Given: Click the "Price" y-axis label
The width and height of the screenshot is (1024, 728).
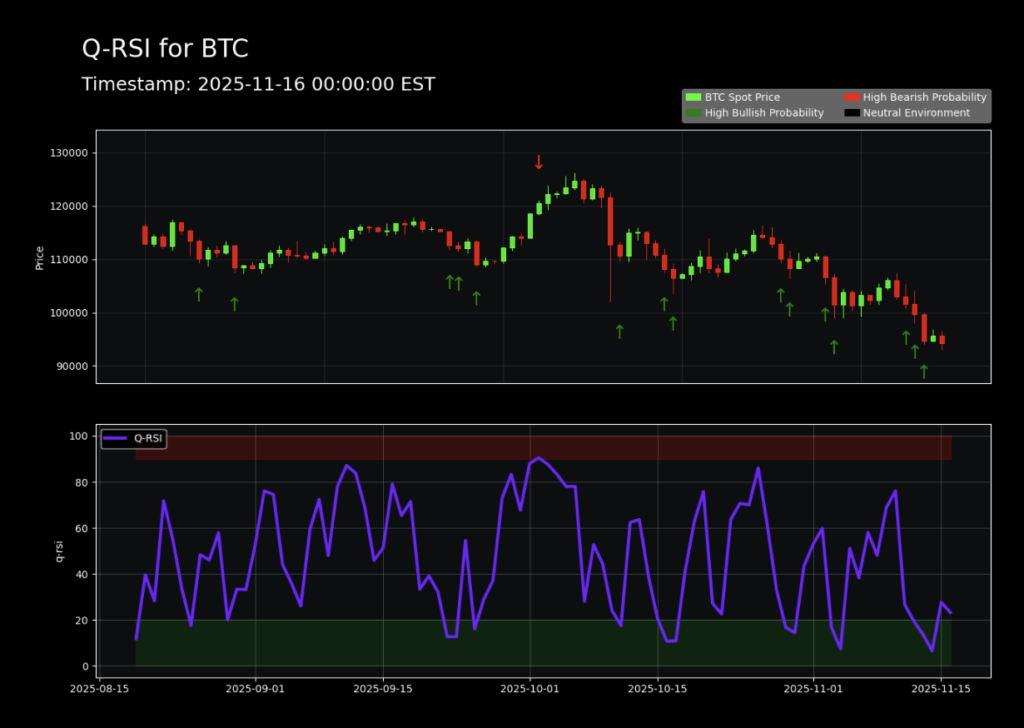Looking at the screenshot, I should click(x=40, y=257).
